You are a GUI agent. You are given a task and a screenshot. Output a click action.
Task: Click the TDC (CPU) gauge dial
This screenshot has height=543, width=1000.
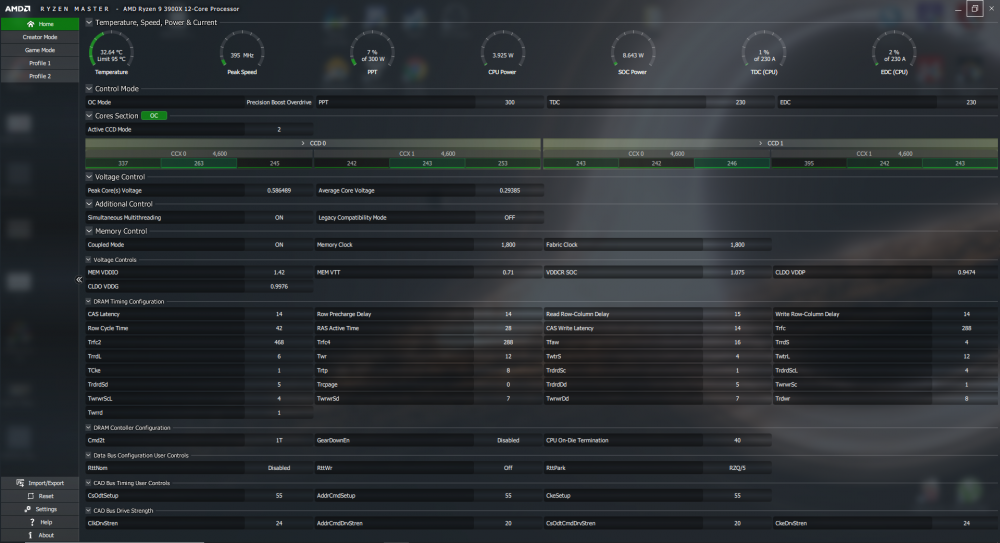tap(763, 52)
